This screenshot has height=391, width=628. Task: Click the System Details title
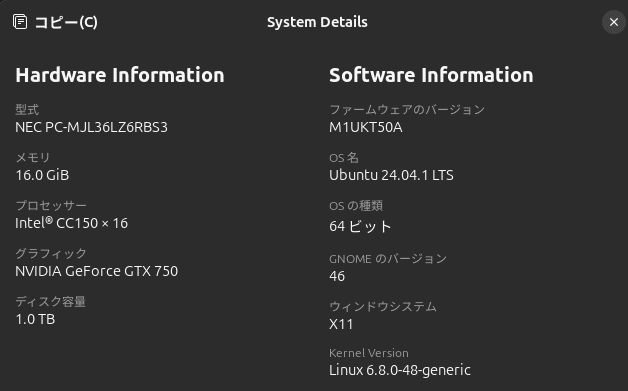(x=317, y=22)
